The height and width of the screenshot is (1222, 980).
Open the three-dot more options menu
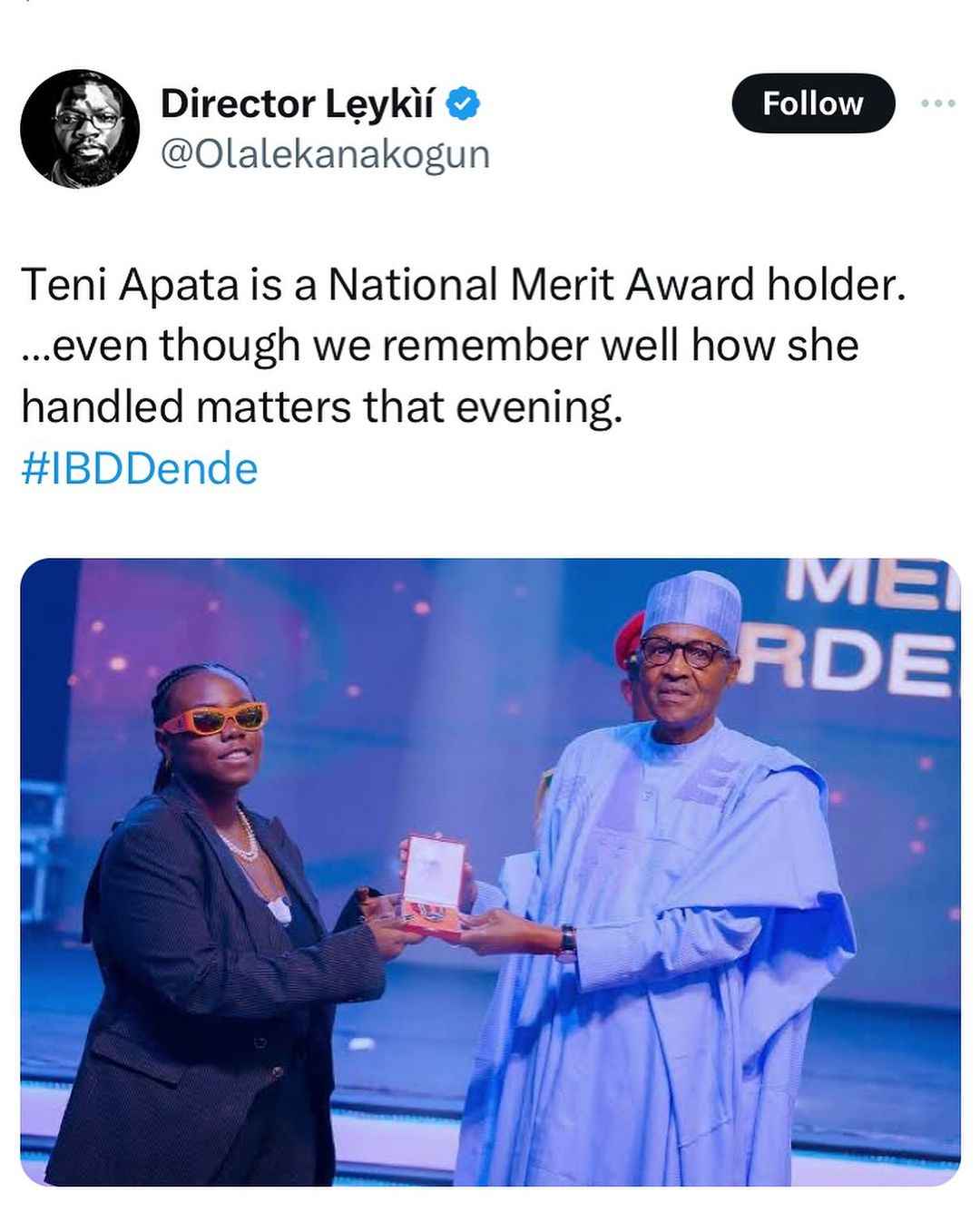click(x=937, y=104)
